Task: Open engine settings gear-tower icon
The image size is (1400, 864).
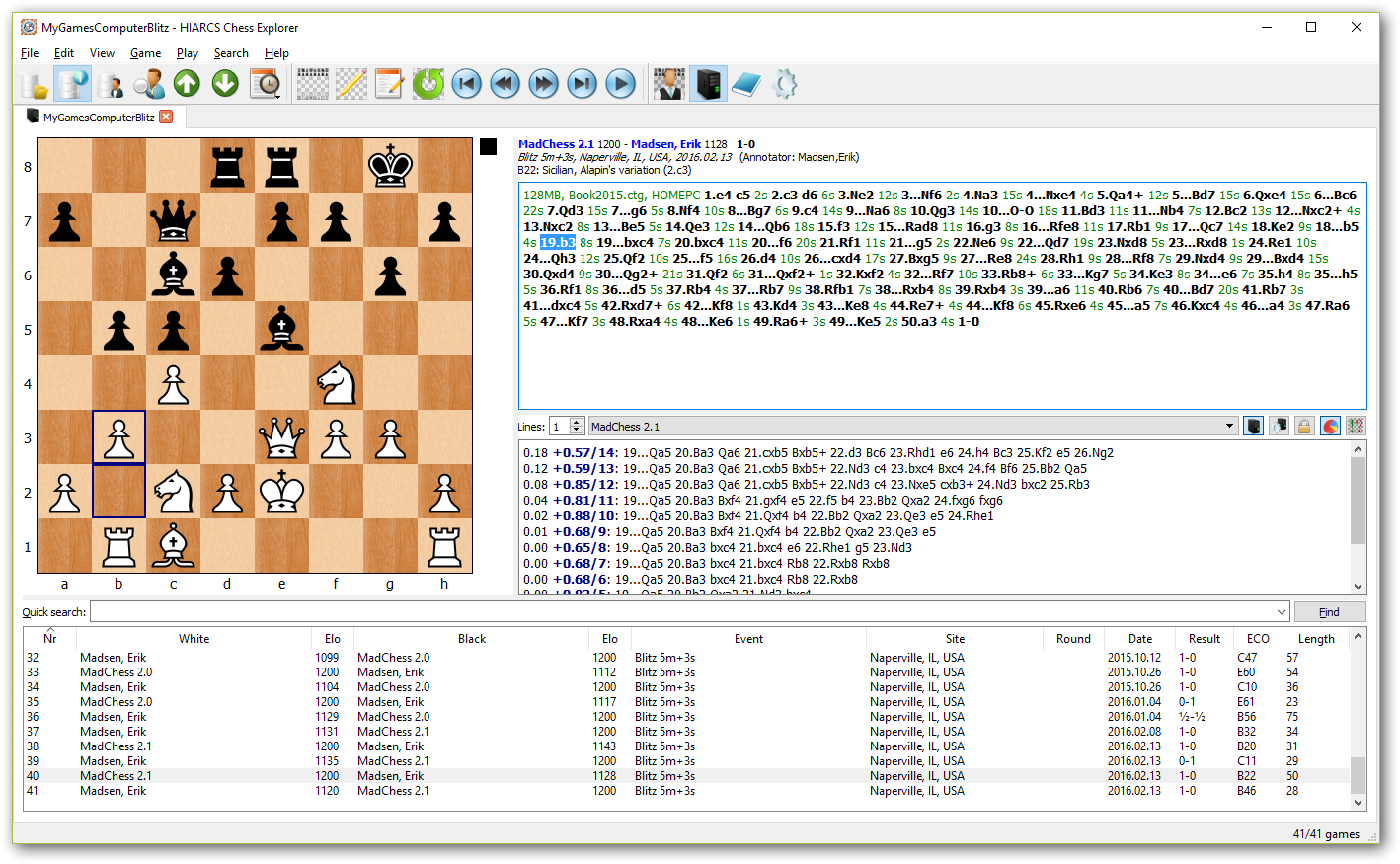Action: [x=1279, y=426]
